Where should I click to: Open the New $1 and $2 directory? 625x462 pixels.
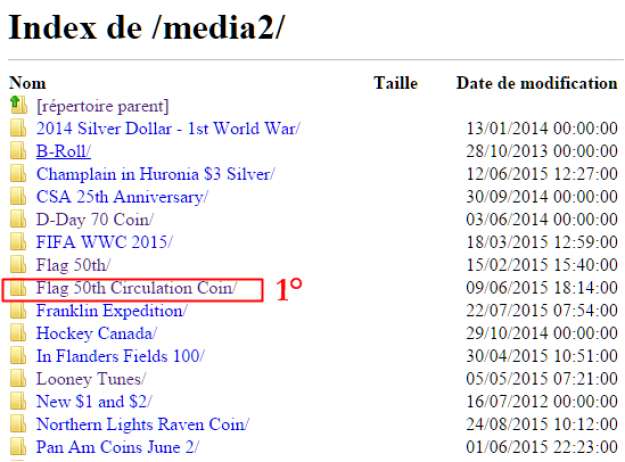(x=94, y=401)
